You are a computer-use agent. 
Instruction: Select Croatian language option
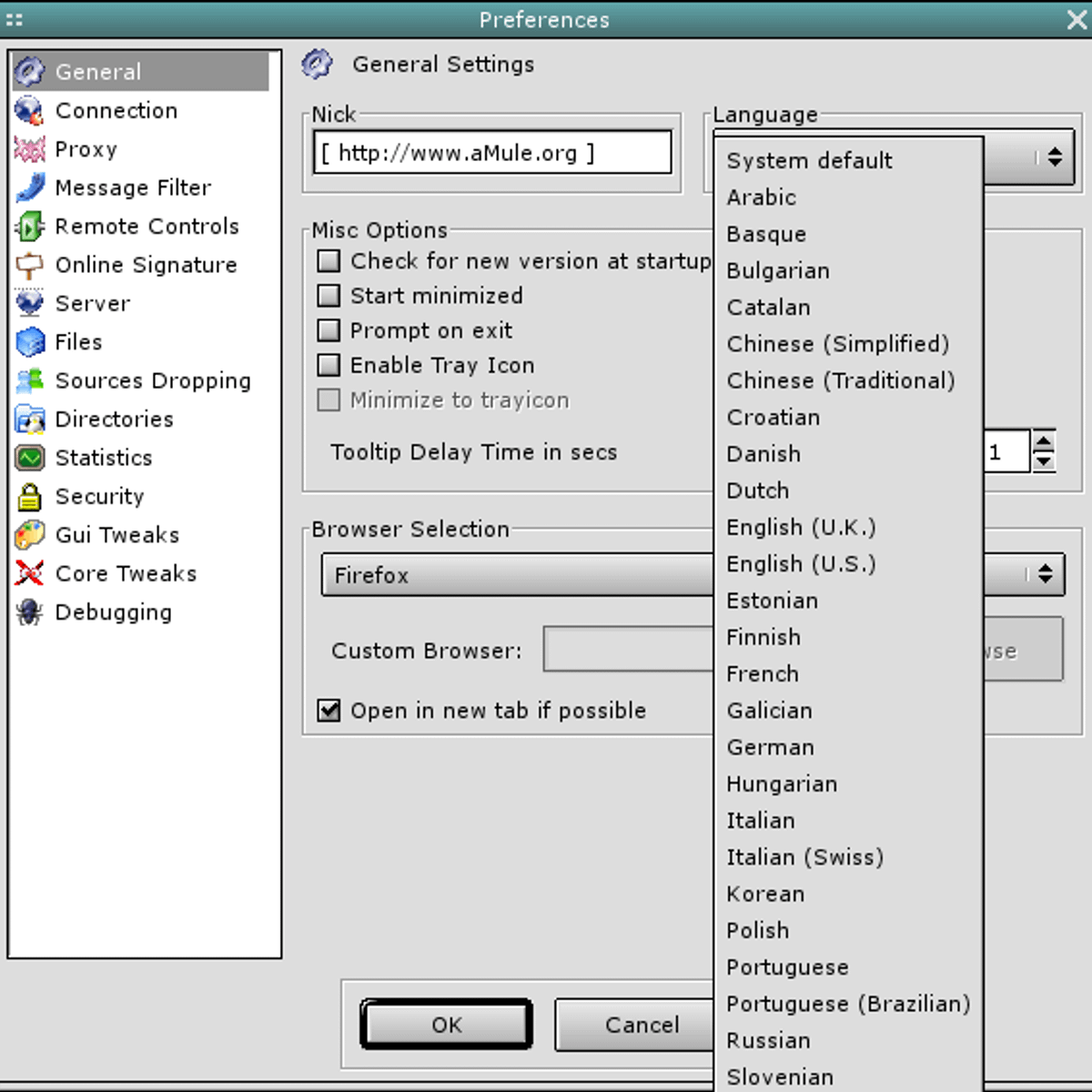(848, 418)
